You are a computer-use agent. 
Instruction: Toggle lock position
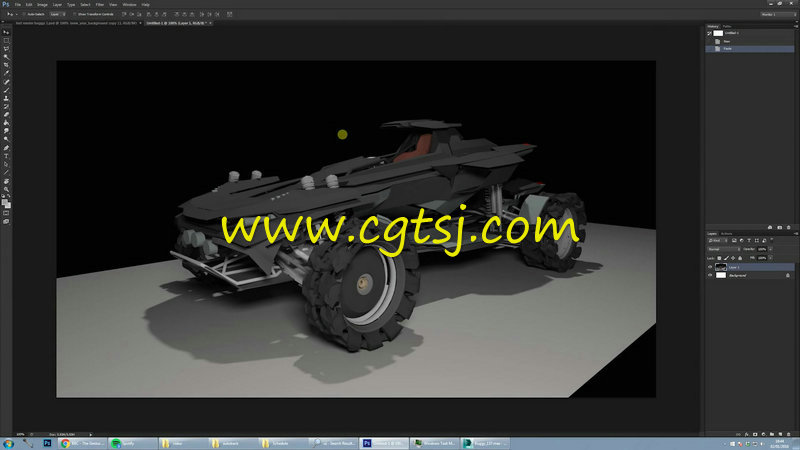[733, 258]
